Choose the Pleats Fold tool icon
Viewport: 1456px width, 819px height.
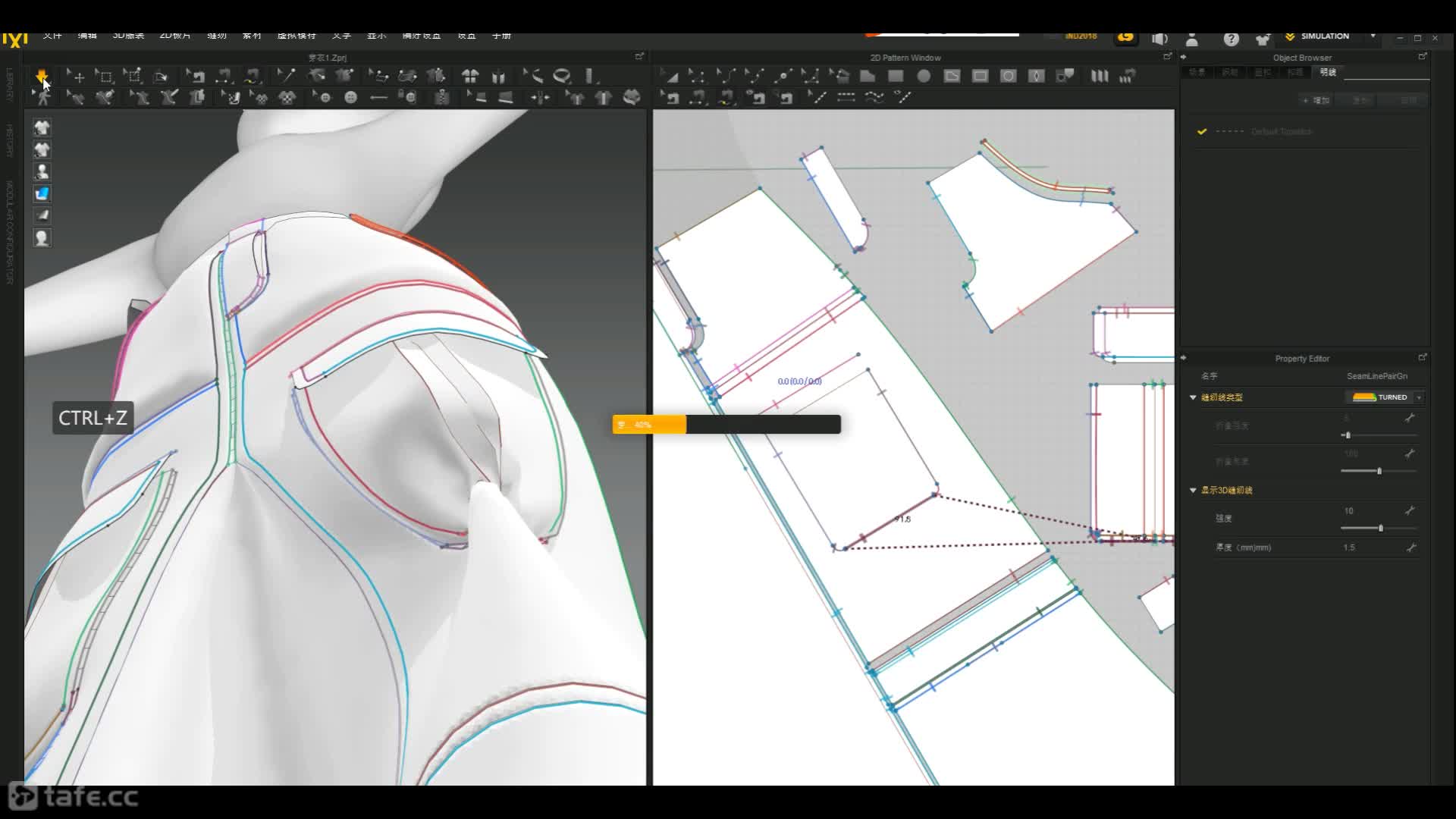[x=1099, y=76]
